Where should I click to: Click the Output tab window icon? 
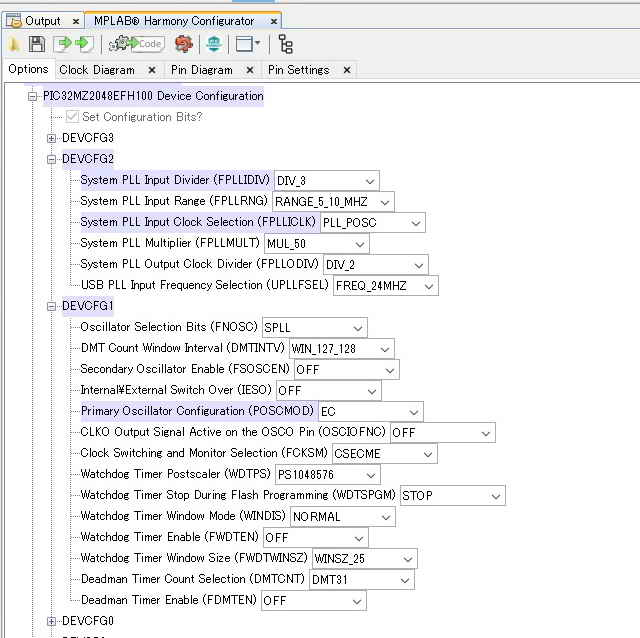(13, 20)
